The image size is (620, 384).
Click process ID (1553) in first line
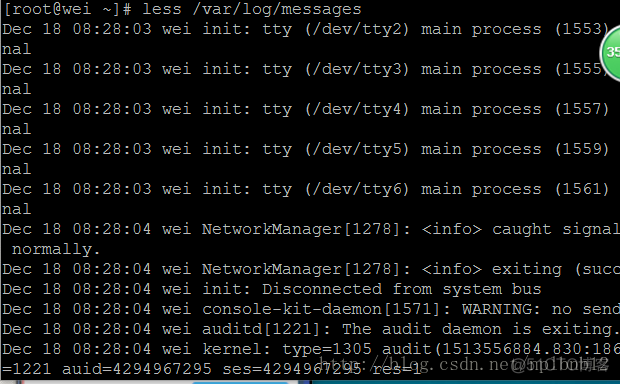tap(582, 29)
